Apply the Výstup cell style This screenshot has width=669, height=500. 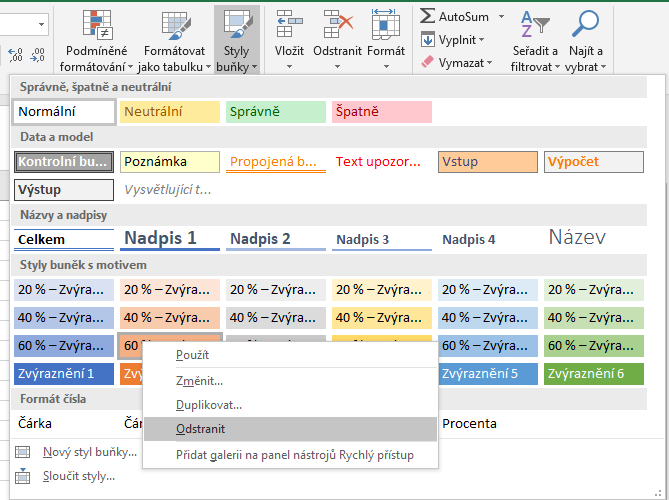click(x=64, y=189)
